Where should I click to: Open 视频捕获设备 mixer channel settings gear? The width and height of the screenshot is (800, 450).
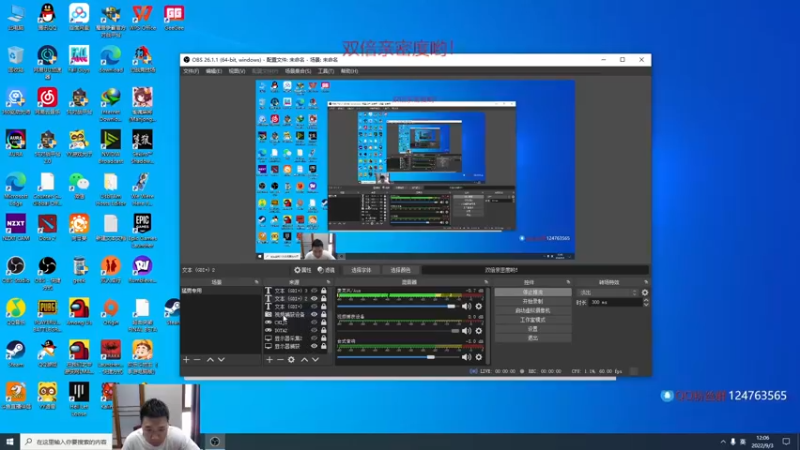[479, 331]
